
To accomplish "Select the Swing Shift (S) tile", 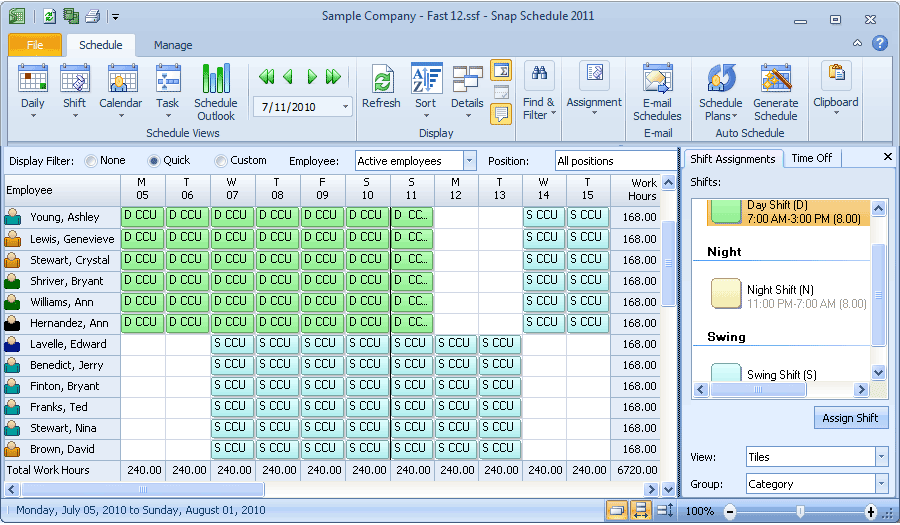I will coord(789,373).
